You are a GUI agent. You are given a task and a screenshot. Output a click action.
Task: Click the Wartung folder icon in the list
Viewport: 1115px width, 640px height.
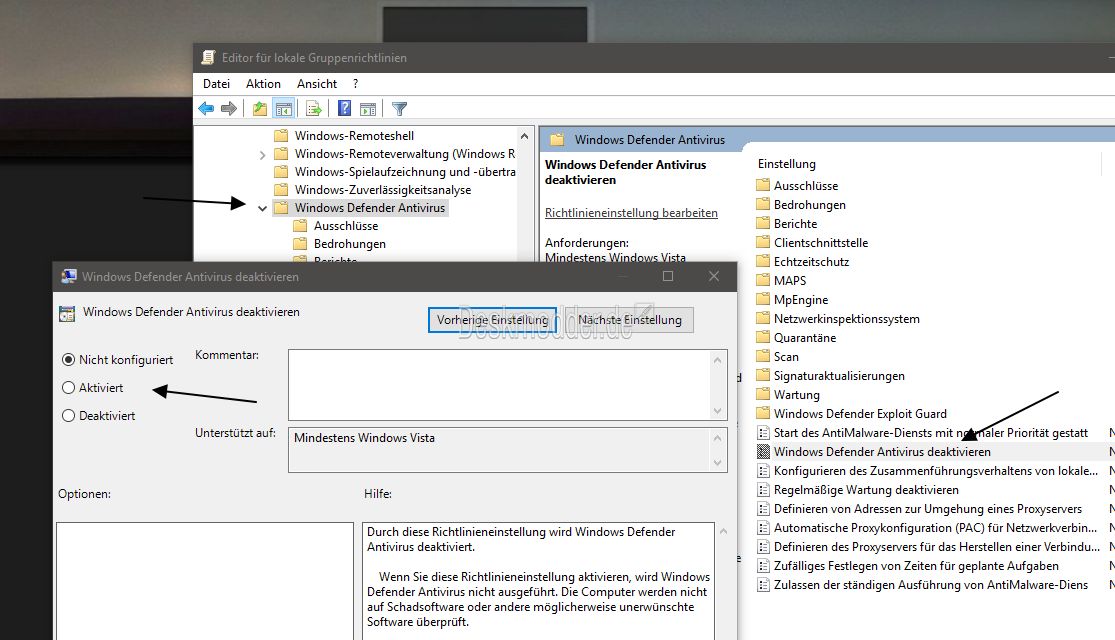click(x=763, y=394)
